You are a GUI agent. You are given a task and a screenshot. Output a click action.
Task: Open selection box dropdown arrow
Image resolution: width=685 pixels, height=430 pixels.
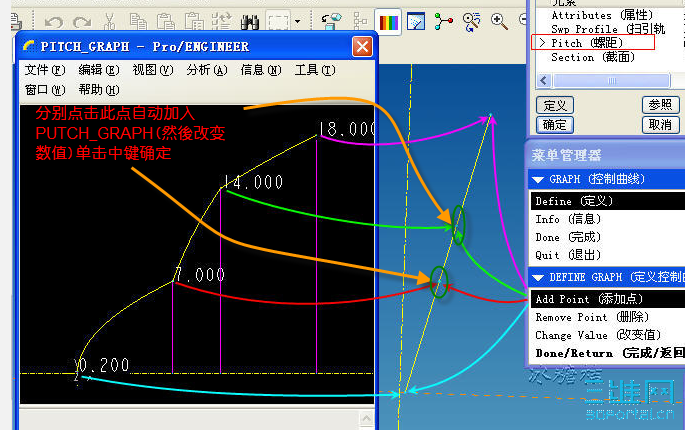click(298, 21)
